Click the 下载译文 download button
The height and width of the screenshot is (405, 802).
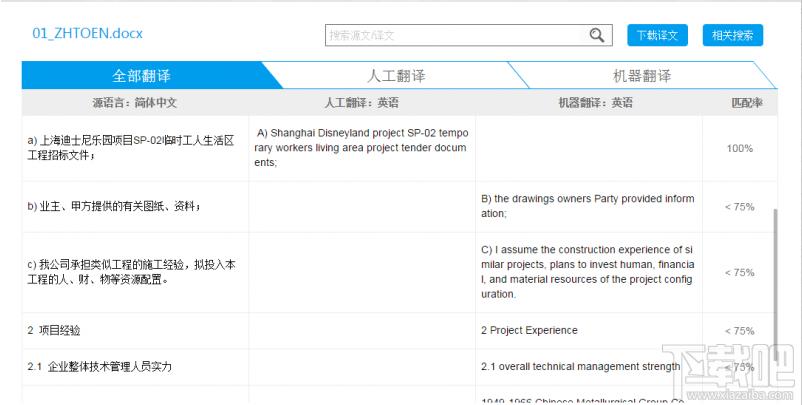[x=657, y=35]
